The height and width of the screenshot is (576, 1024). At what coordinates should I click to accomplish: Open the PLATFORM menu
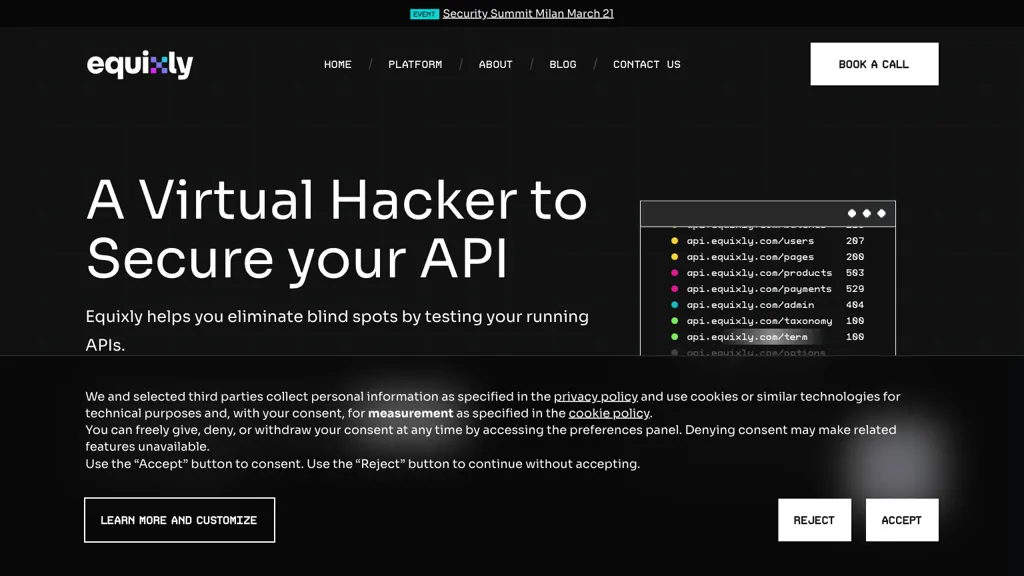[415, 64]
